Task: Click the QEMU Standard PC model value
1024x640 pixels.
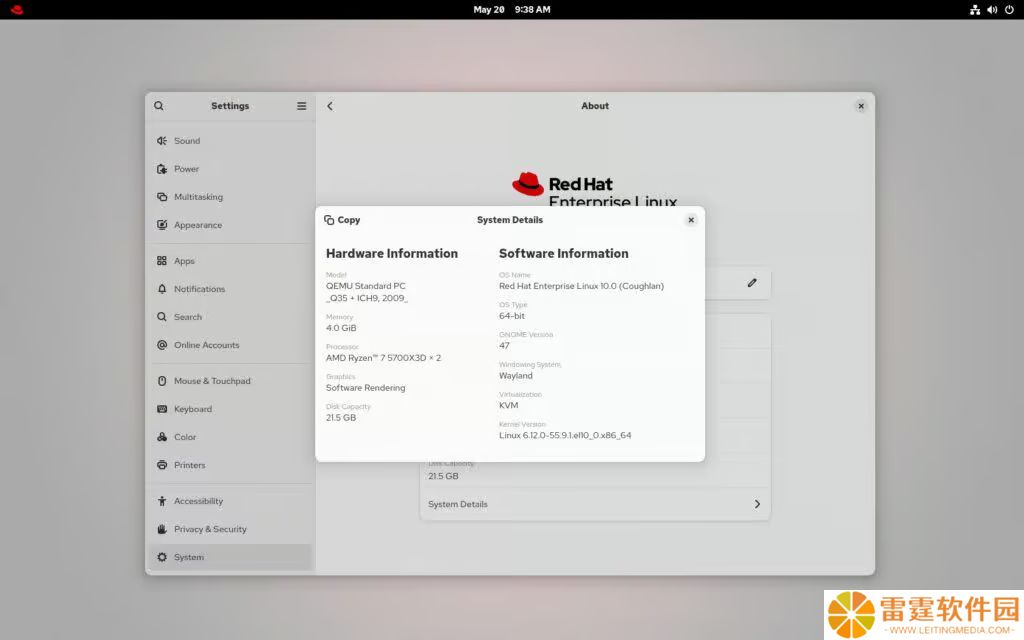Action: click(x=366, y=292)
